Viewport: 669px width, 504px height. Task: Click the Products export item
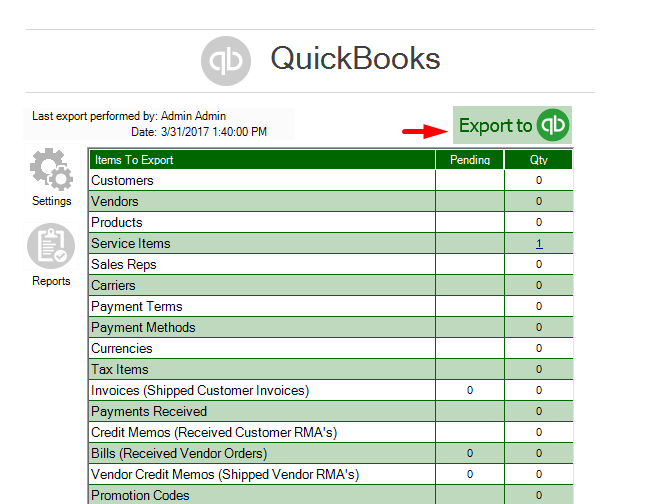click(x=117, y=223)
